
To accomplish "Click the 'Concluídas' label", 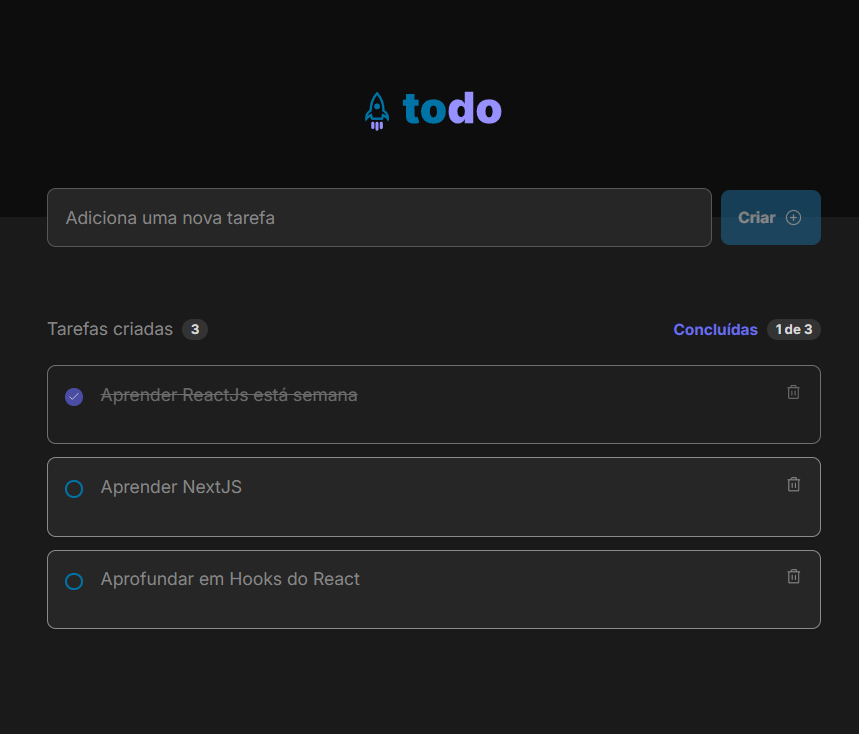I will [x=715, y=329].
